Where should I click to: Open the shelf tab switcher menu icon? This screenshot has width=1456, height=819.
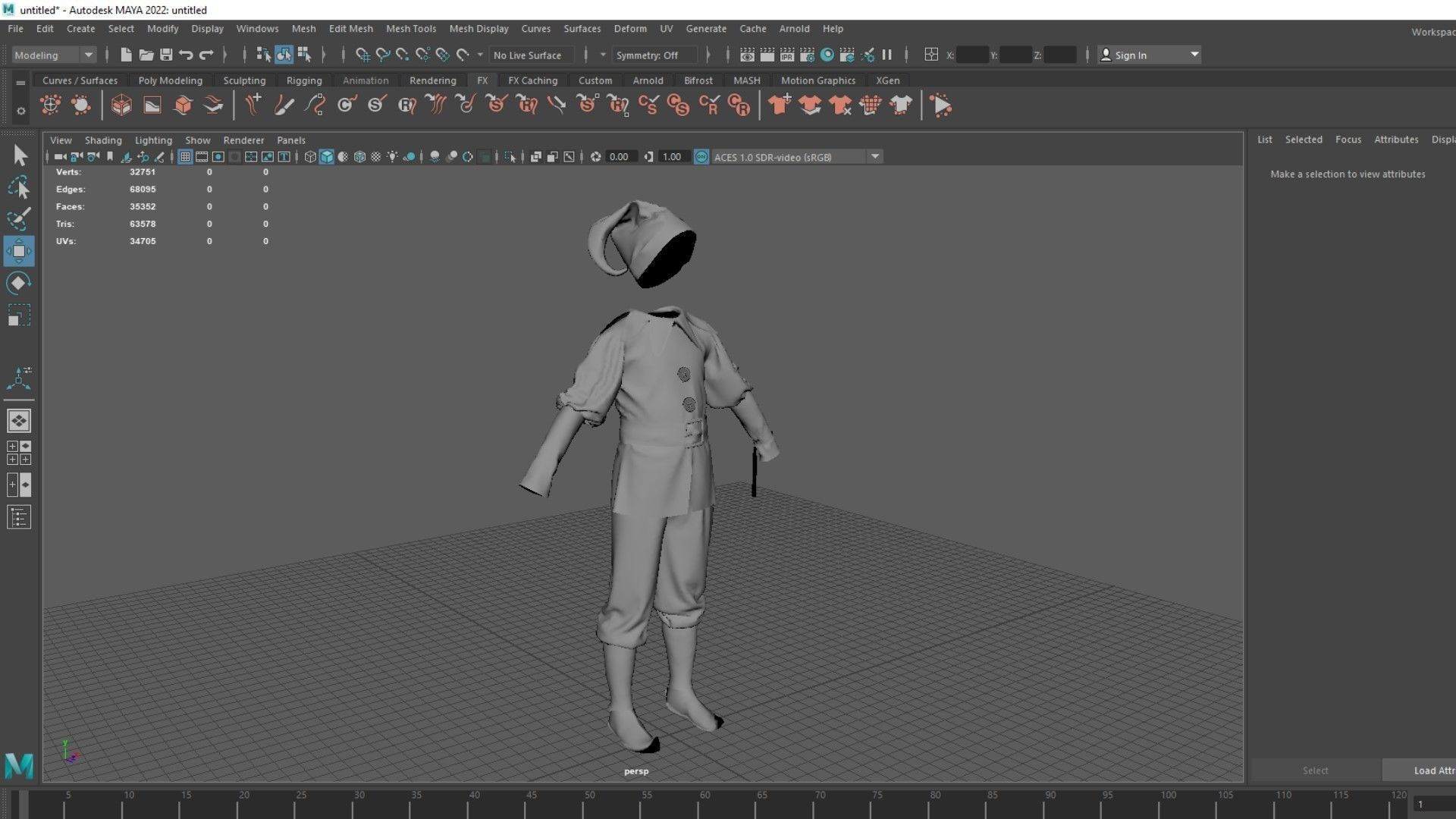pyautogui.click(x=20, y=83)
